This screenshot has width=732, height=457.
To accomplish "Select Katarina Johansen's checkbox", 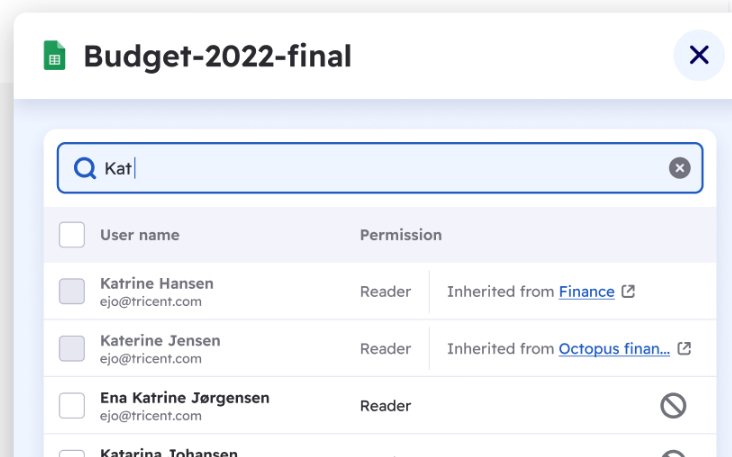I will point(72,453).
